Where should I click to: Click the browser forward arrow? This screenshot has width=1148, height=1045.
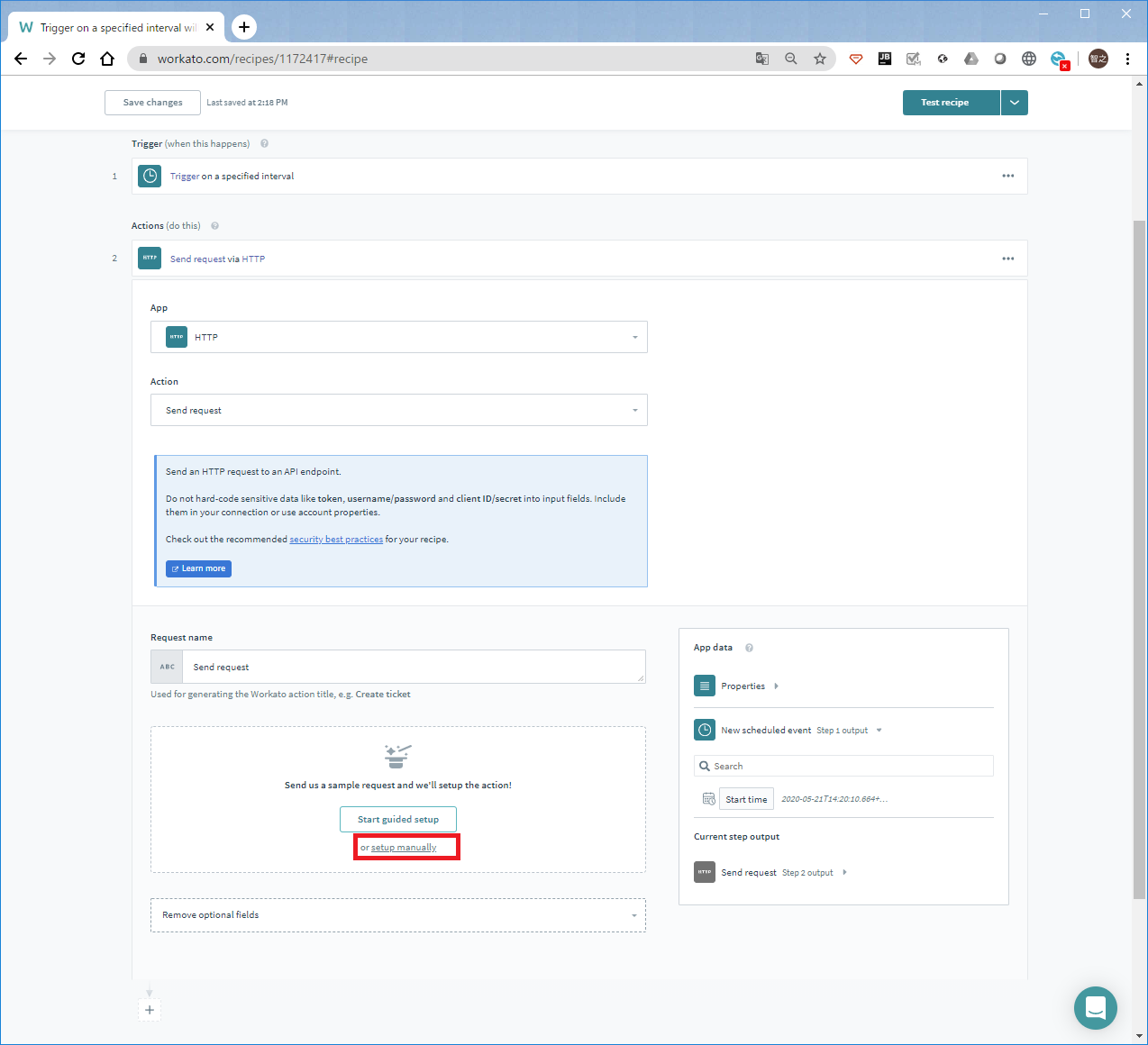pos(50,59)
